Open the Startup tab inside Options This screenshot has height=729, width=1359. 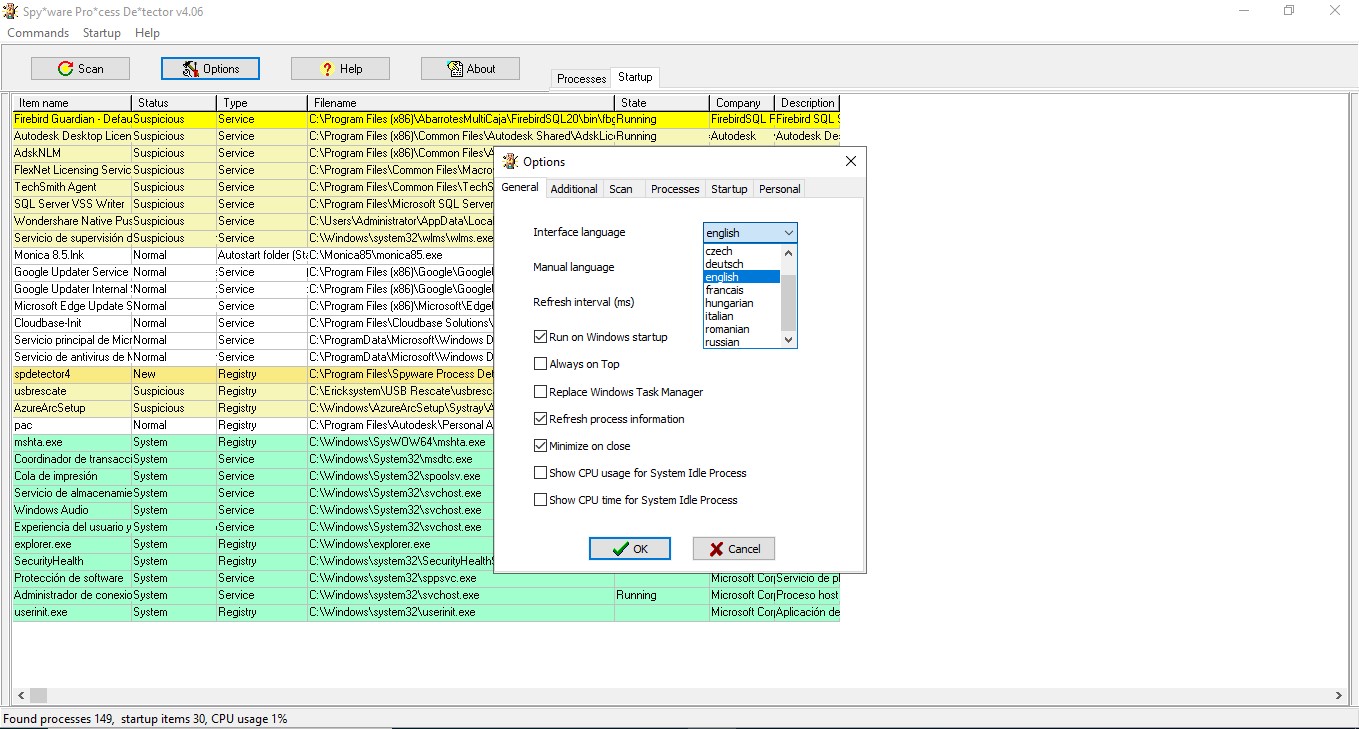tap(729, 188)
